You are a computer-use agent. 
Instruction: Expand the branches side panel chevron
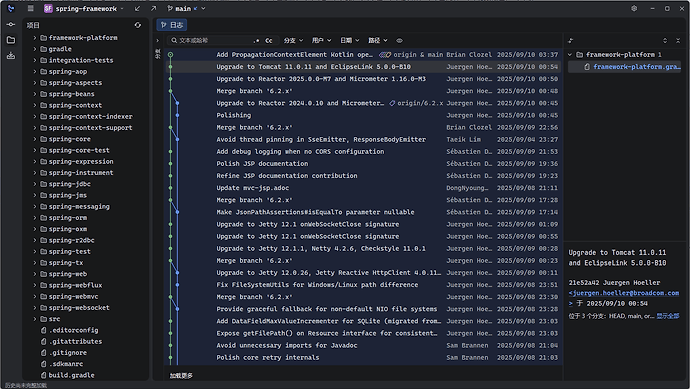click(x=158, y=40)
